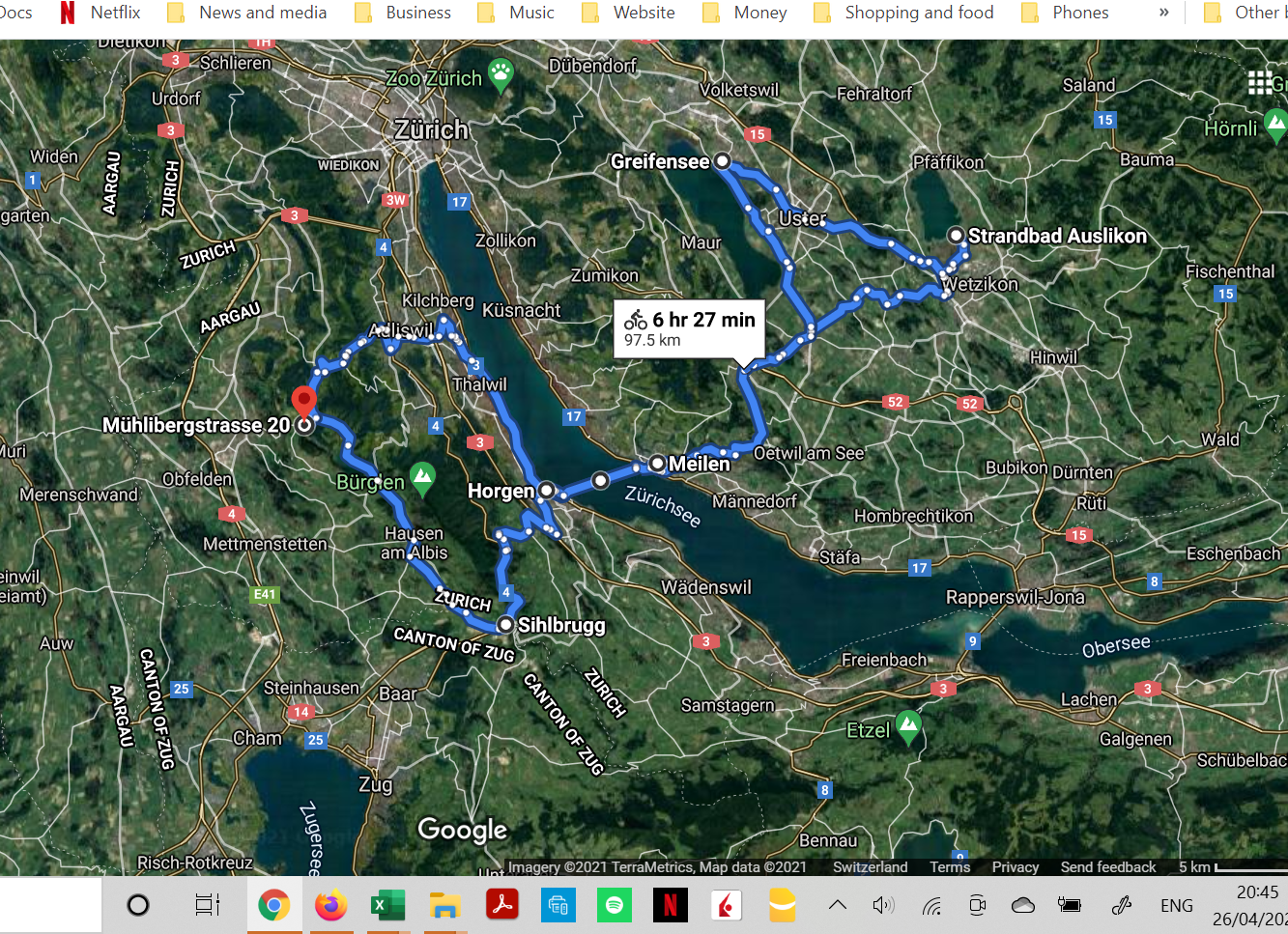Click the Horgen route waypoint

[546, 491]
